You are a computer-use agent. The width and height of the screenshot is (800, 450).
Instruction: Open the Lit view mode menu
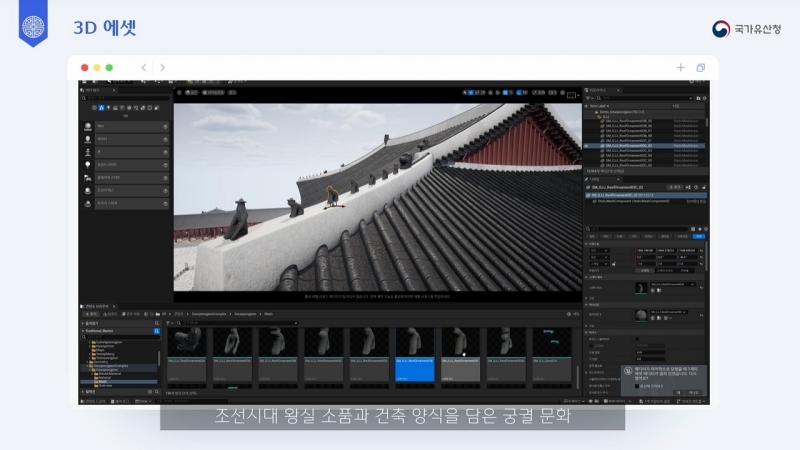(213, 92)
